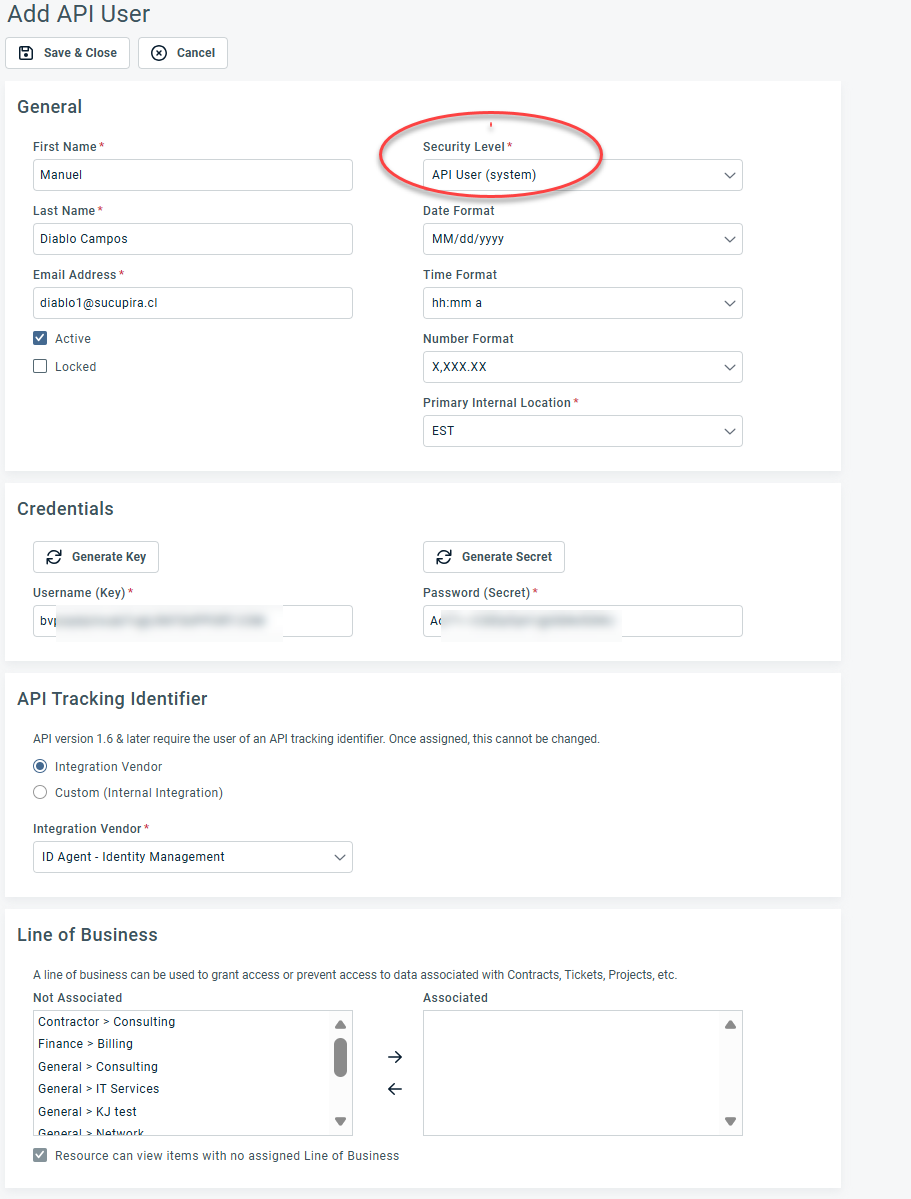Uncheck the Active checkbox
911x1199 pixels.
[x=38, y=338]
